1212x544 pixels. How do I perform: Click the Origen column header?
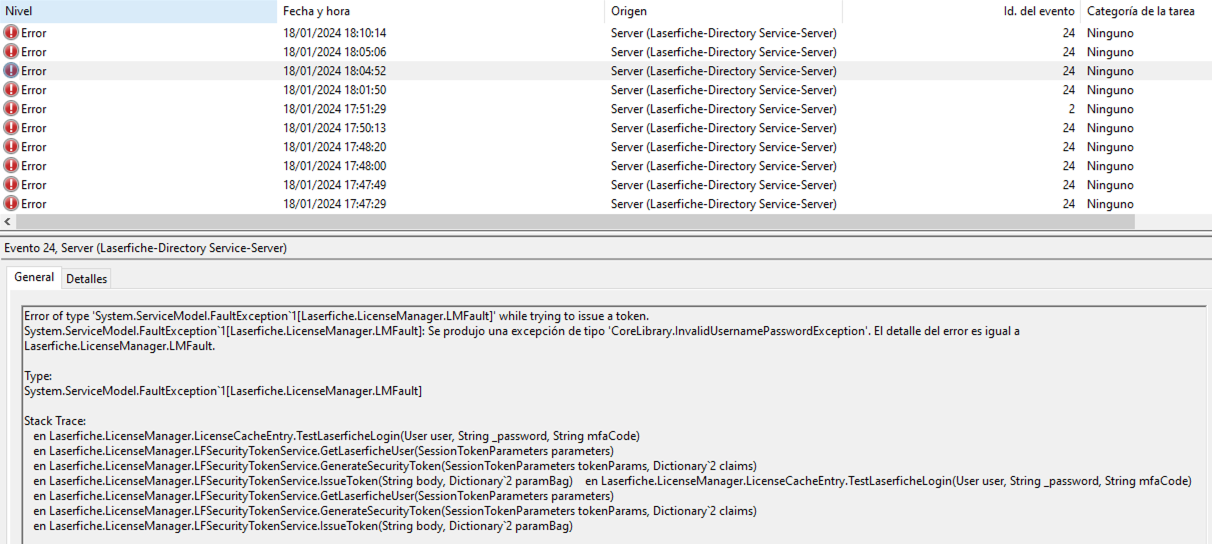[722, 11]
